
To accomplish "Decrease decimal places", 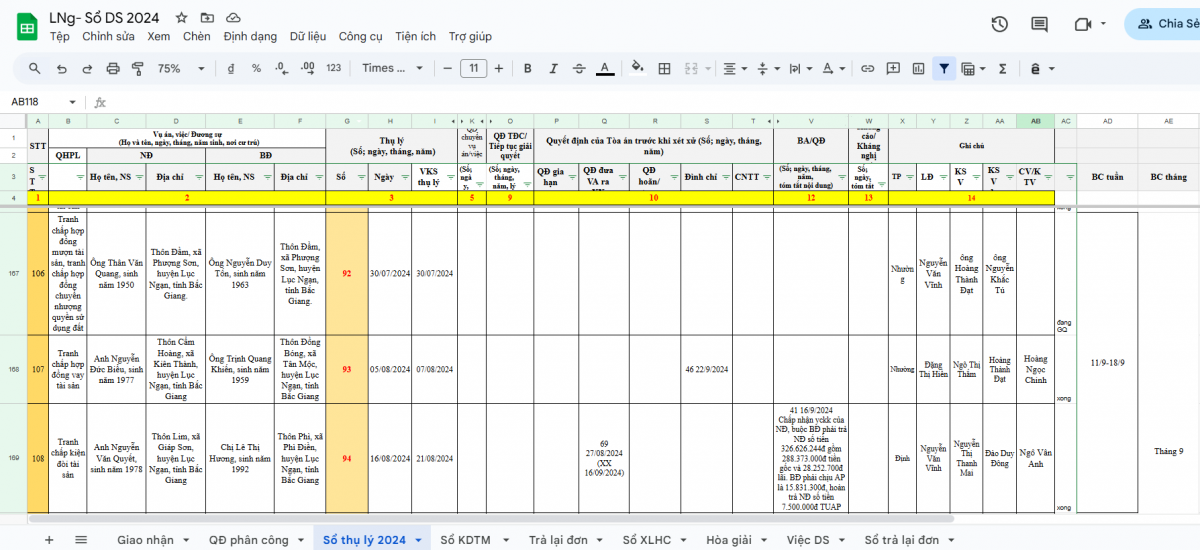I will [x=281, y=68].
